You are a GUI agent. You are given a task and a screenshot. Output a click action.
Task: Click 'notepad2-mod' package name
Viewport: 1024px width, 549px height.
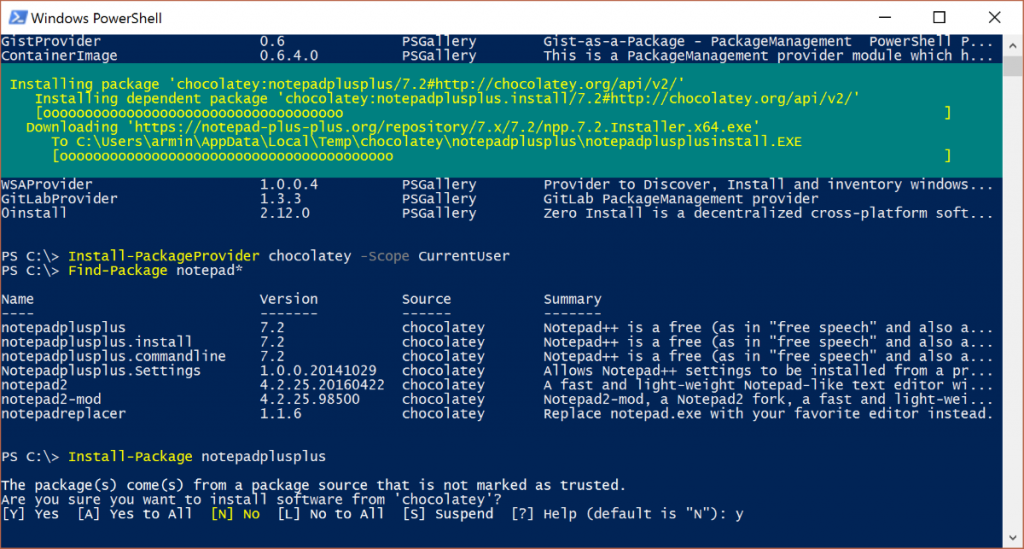coord(51,399)
